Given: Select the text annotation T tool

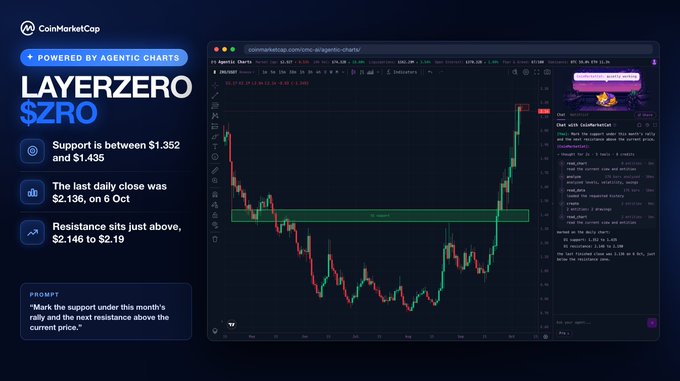Looking at the screenshot, I should 215,147.
